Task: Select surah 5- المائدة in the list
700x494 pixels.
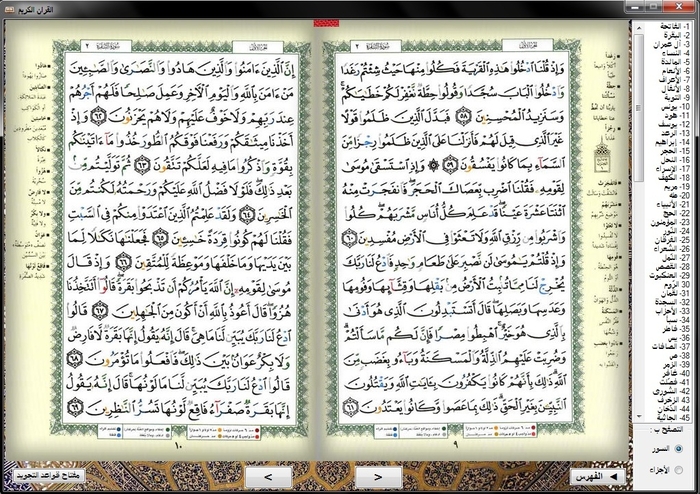Action: click(x=675, y=62)
